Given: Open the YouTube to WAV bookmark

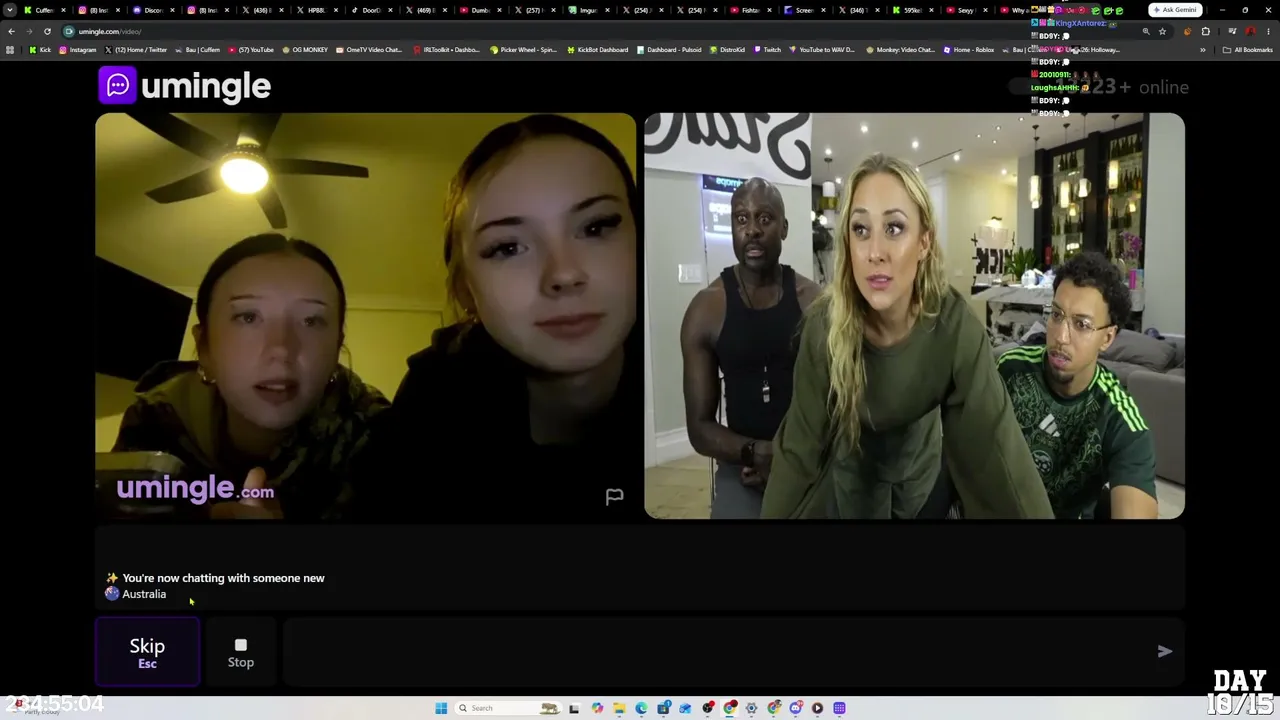Looking at the screenshot, I should click(x=822, y=50).
